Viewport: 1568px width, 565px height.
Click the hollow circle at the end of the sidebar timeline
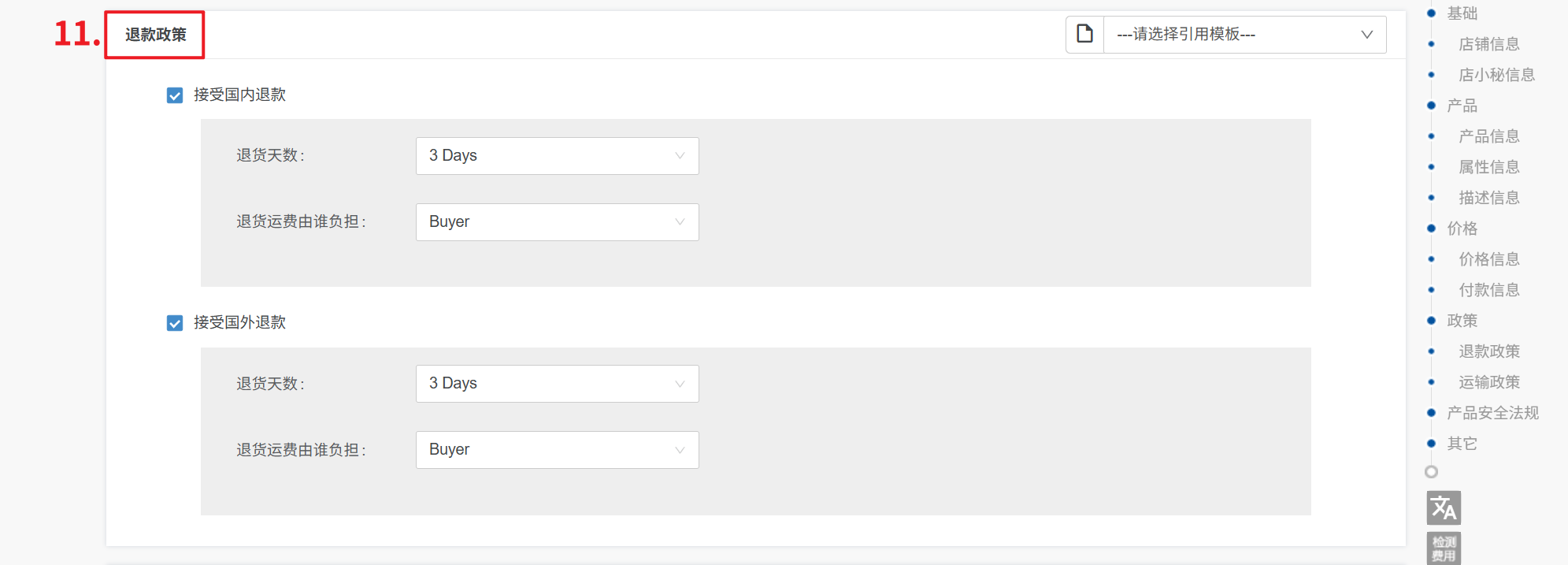tap(1431, 471)
